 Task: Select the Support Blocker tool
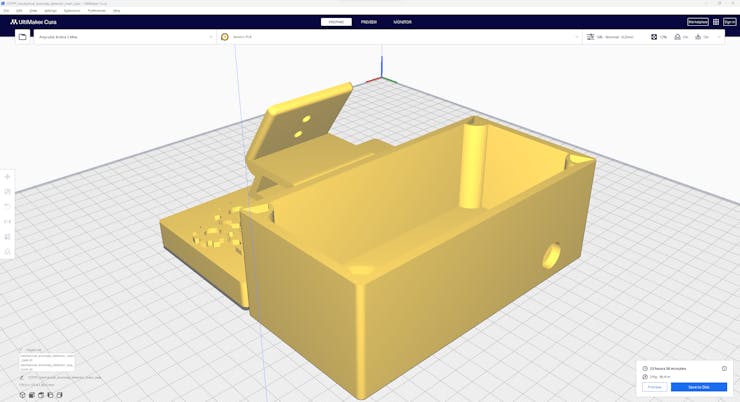tap(8, 252)
